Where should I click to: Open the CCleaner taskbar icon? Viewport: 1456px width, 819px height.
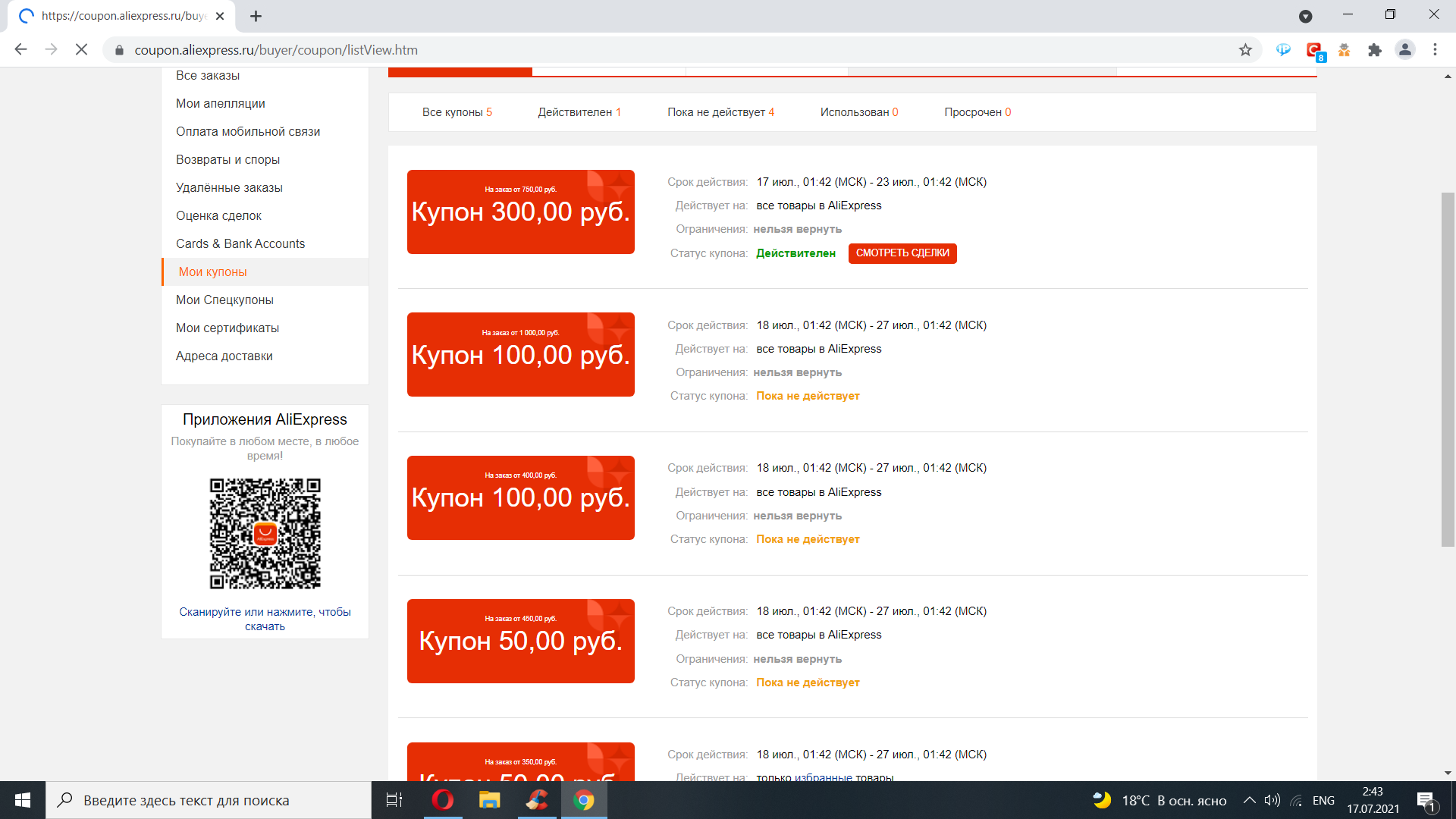click(537, 800)
